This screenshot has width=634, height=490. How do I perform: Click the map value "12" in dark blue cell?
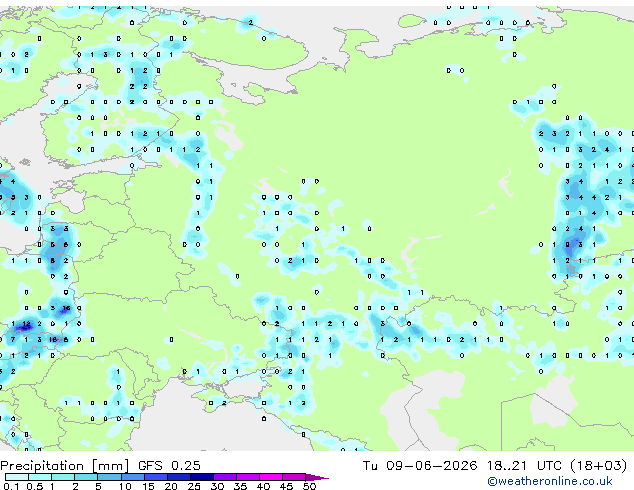pos(26,324)
